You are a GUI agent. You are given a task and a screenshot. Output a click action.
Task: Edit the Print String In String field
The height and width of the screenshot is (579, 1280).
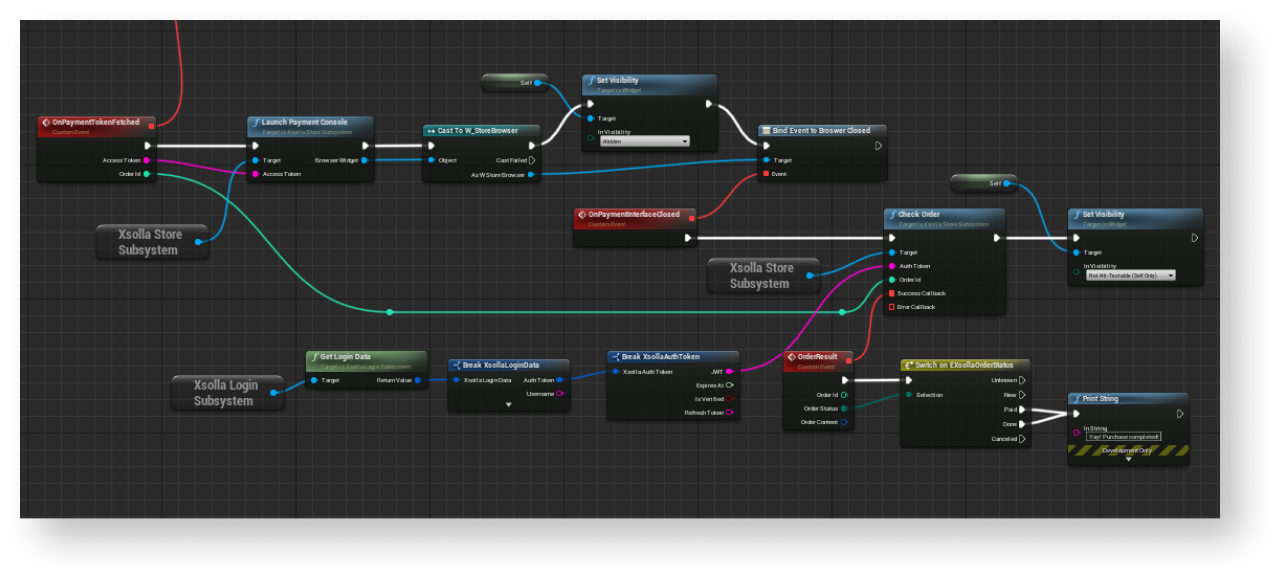pos(1124,437)
